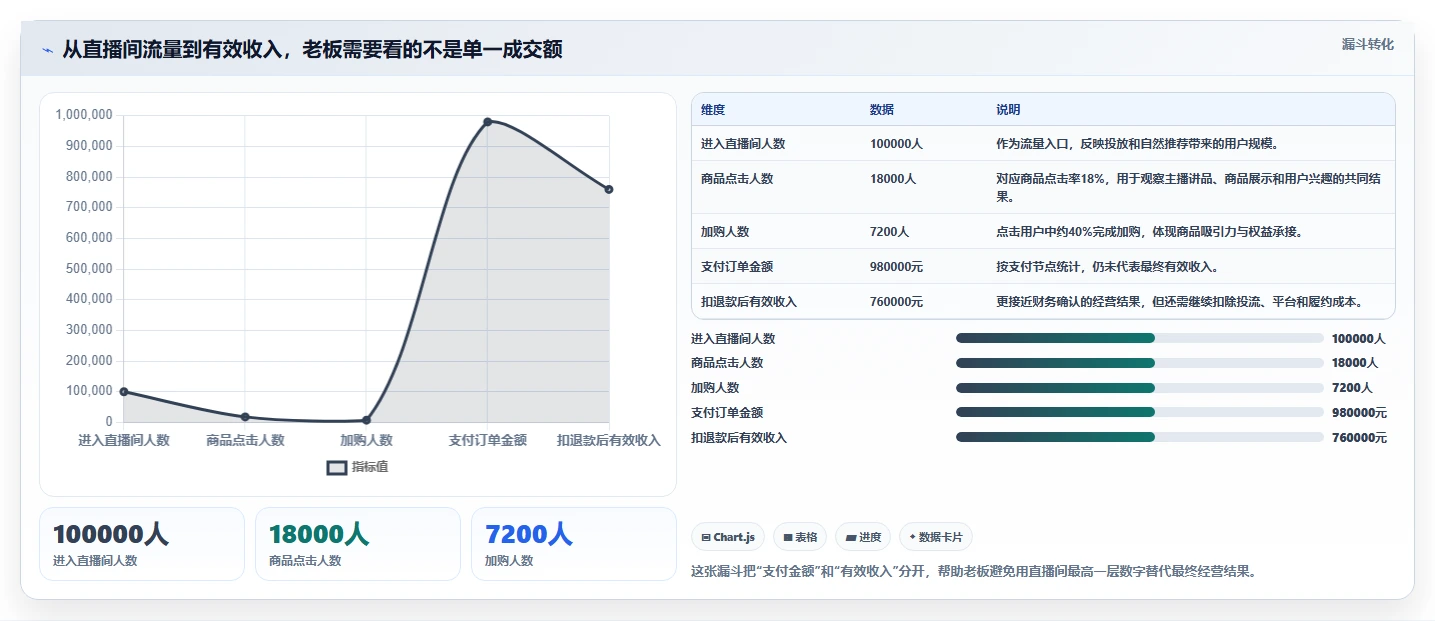Click the 100000人 value beside its progress bar
1435x621 pixels.
(x=1359, y=339)
